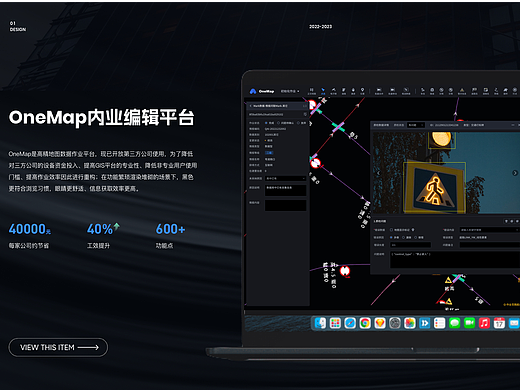Click the 40000 statistic

tap(30, 229)
